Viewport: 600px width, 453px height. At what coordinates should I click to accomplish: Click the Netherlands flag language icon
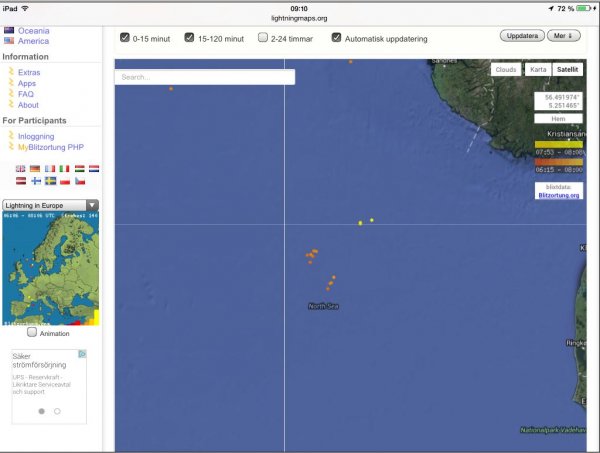click(93, 169)
